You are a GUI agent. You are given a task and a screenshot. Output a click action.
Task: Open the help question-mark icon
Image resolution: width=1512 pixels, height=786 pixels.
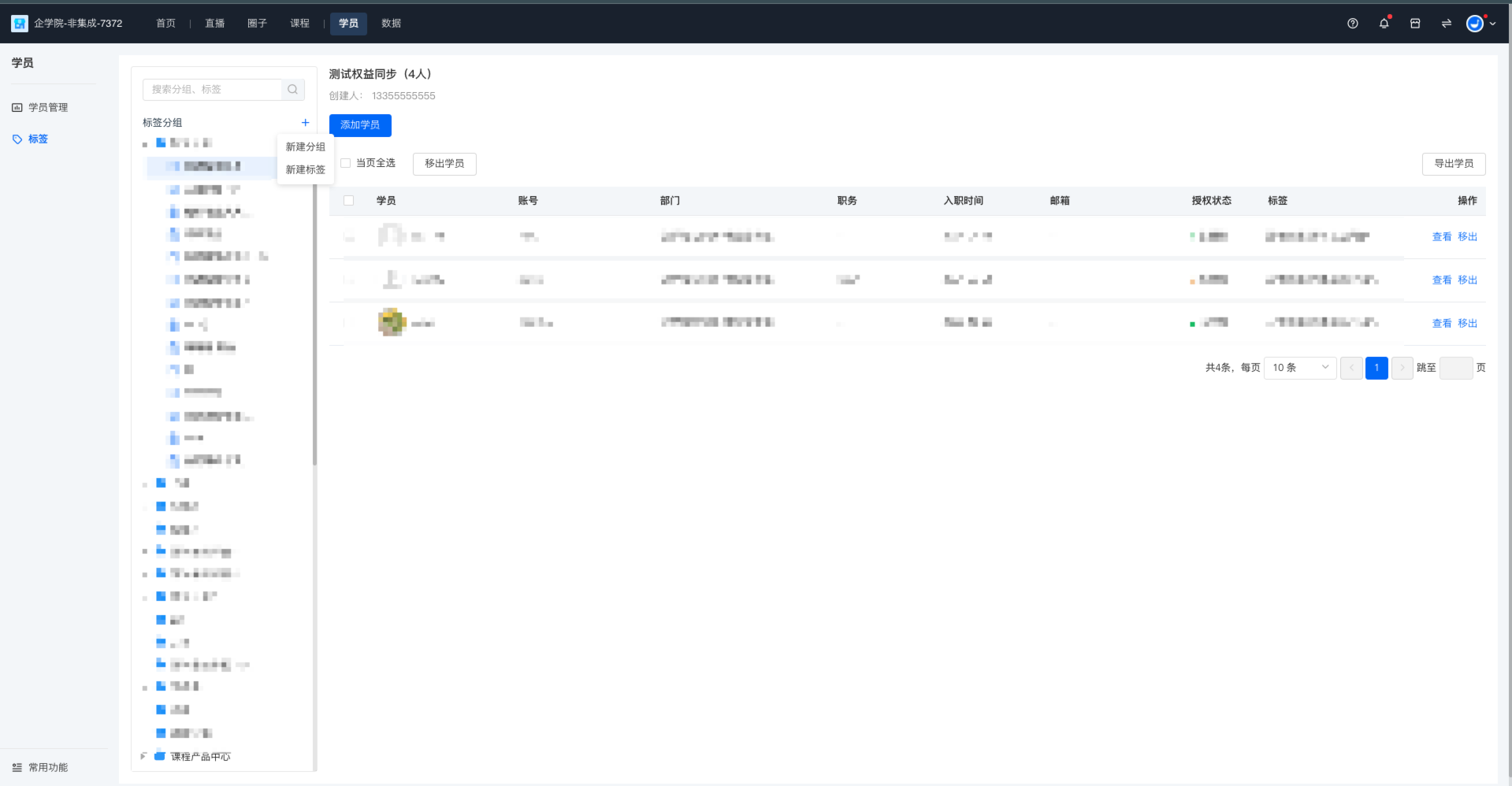1353,24
